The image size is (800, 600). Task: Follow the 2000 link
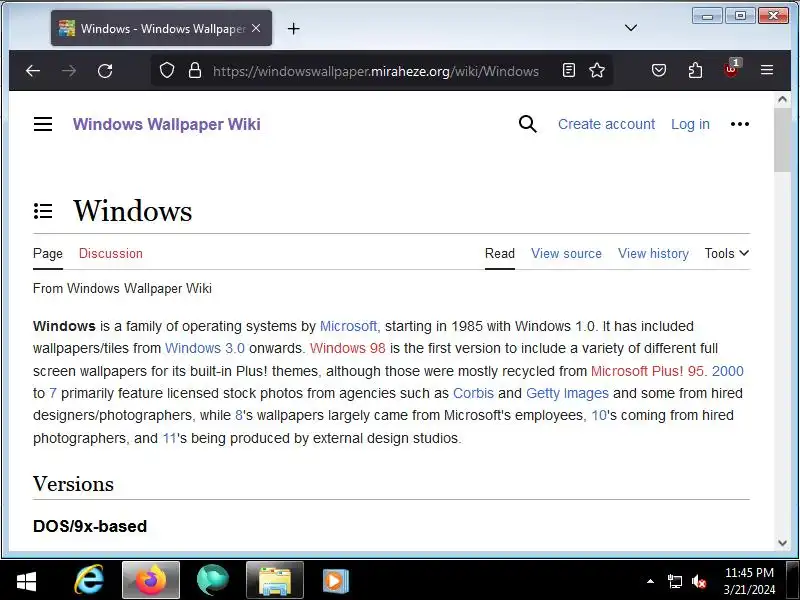[728, 371]
